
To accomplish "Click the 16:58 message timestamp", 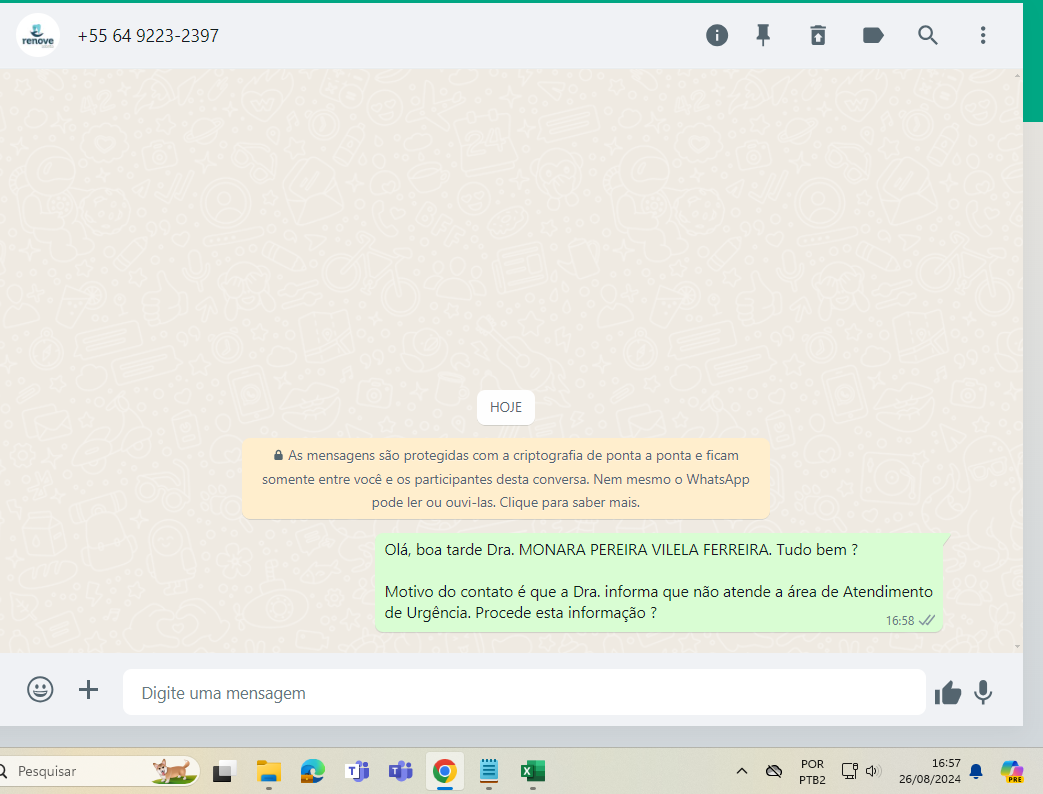I will 900,620.
